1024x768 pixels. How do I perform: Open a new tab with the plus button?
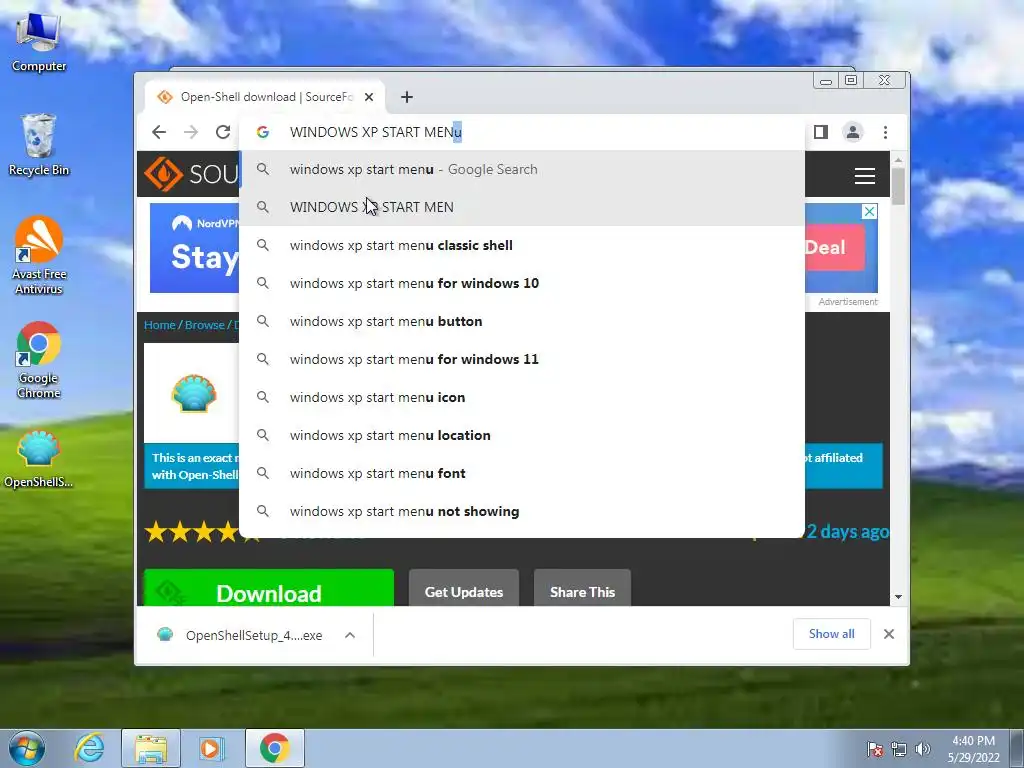tap(407, 97)
